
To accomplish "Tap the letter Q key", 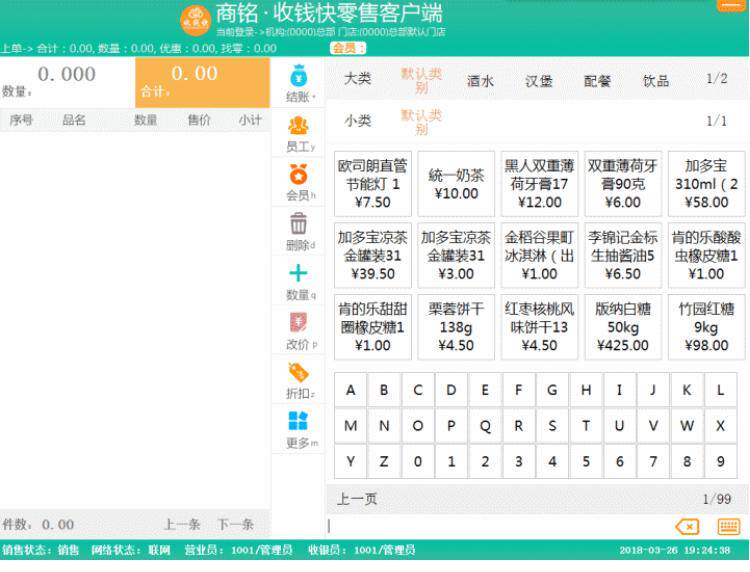I will pos(485,426).
